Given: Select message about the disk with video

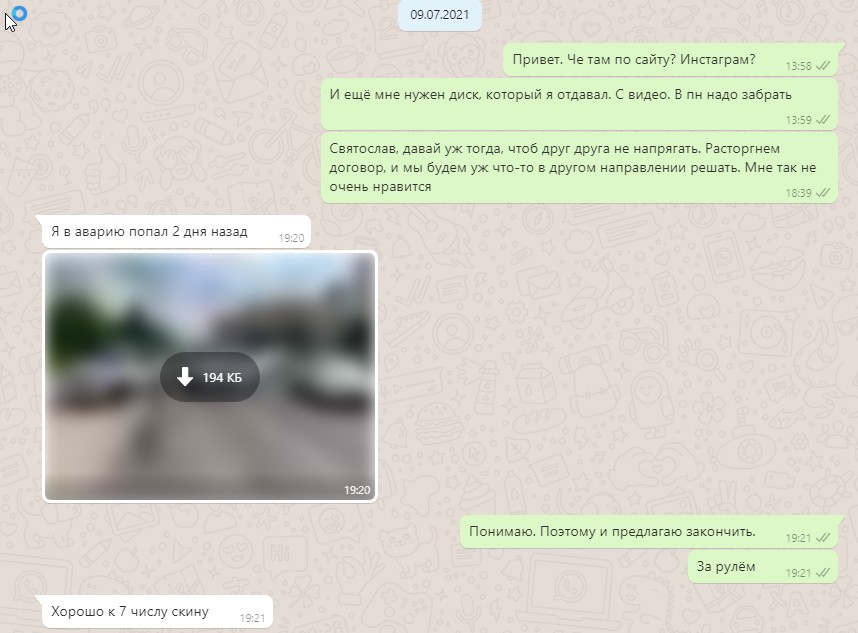Looking at the screenshot, I should [x=579, y=104].
